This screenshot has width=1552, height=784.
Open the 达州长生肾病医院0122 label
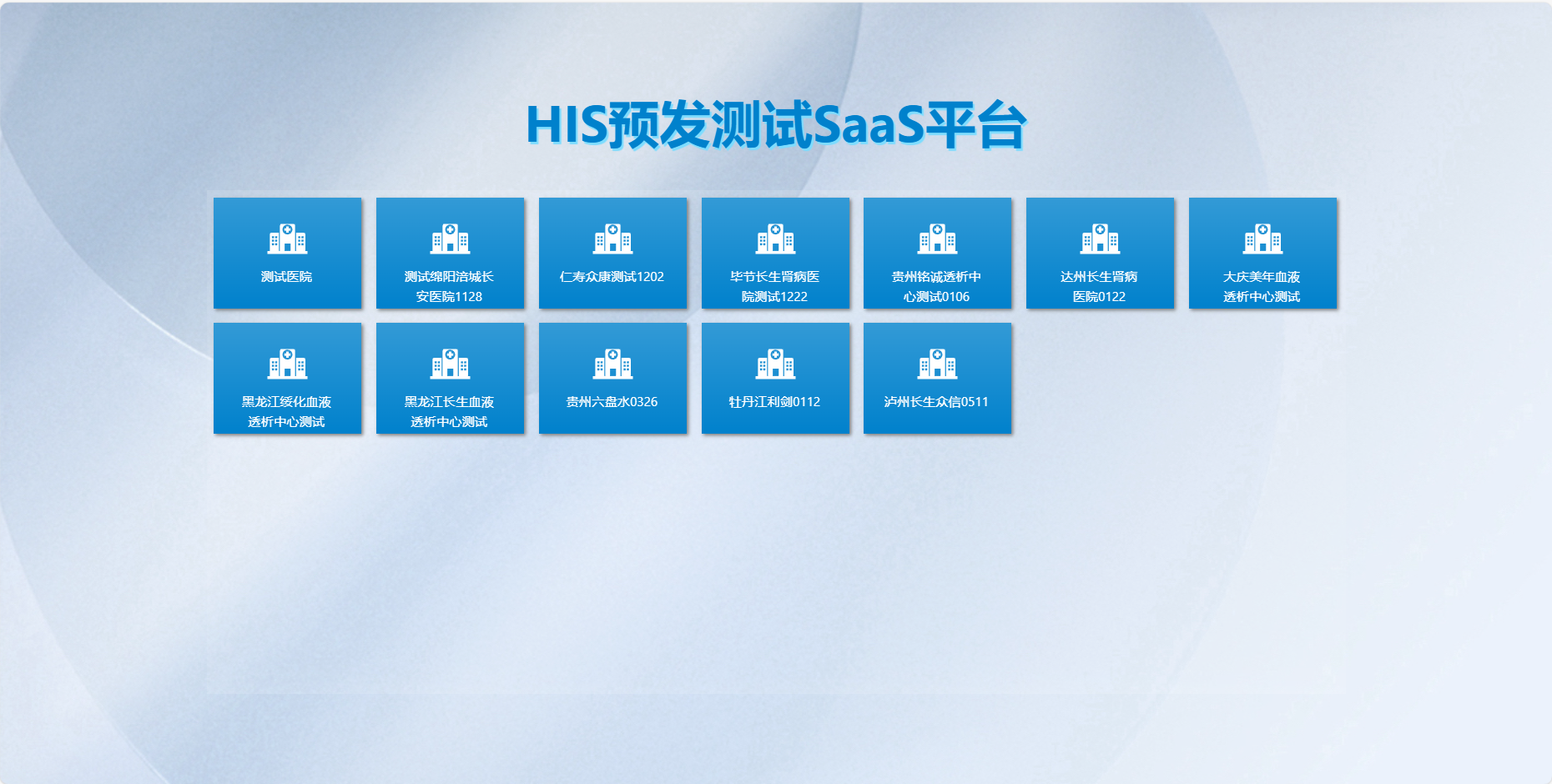pos(1100,287)
